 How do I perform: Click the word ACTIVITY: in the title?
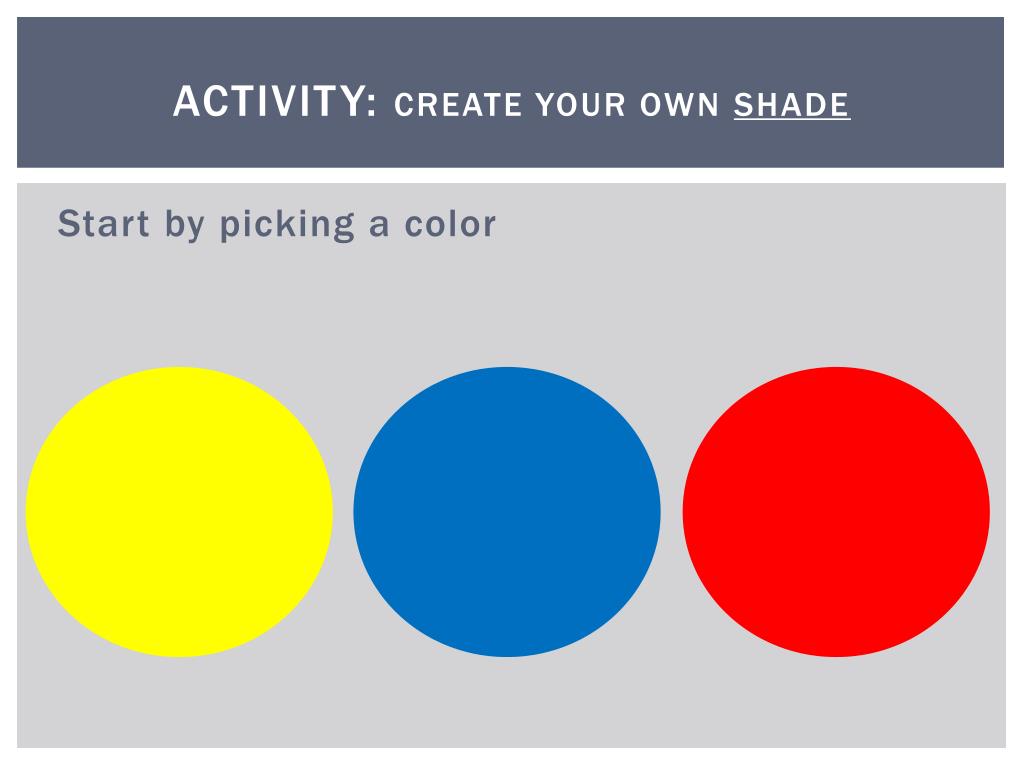(275, 101)
